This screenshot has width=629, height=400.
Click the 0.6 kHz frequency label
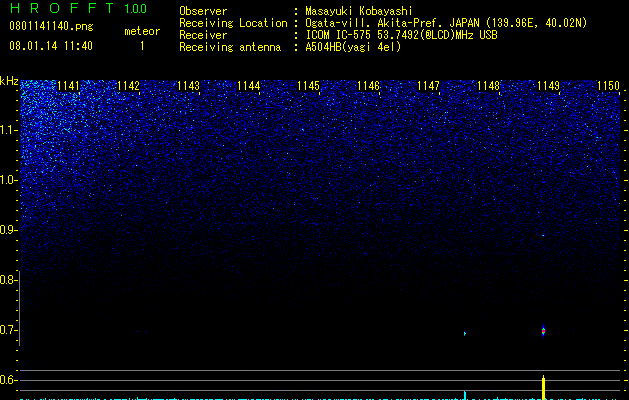[8, 380]
